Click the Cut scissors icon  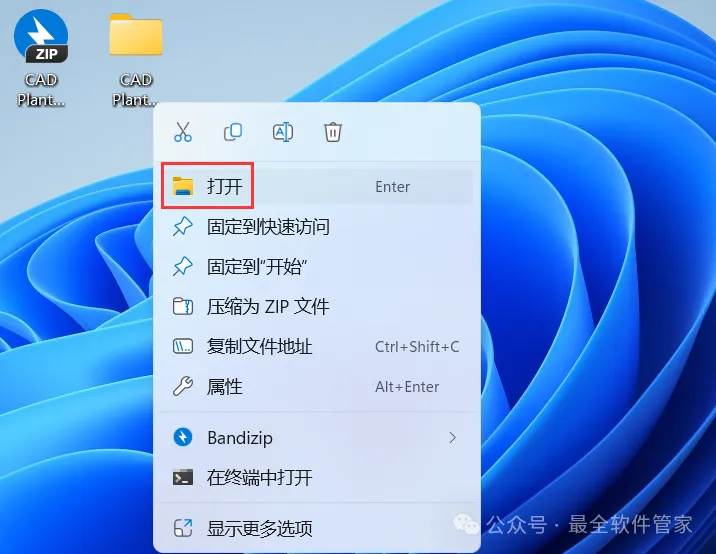pyautogui.click(x=183, y=132)
